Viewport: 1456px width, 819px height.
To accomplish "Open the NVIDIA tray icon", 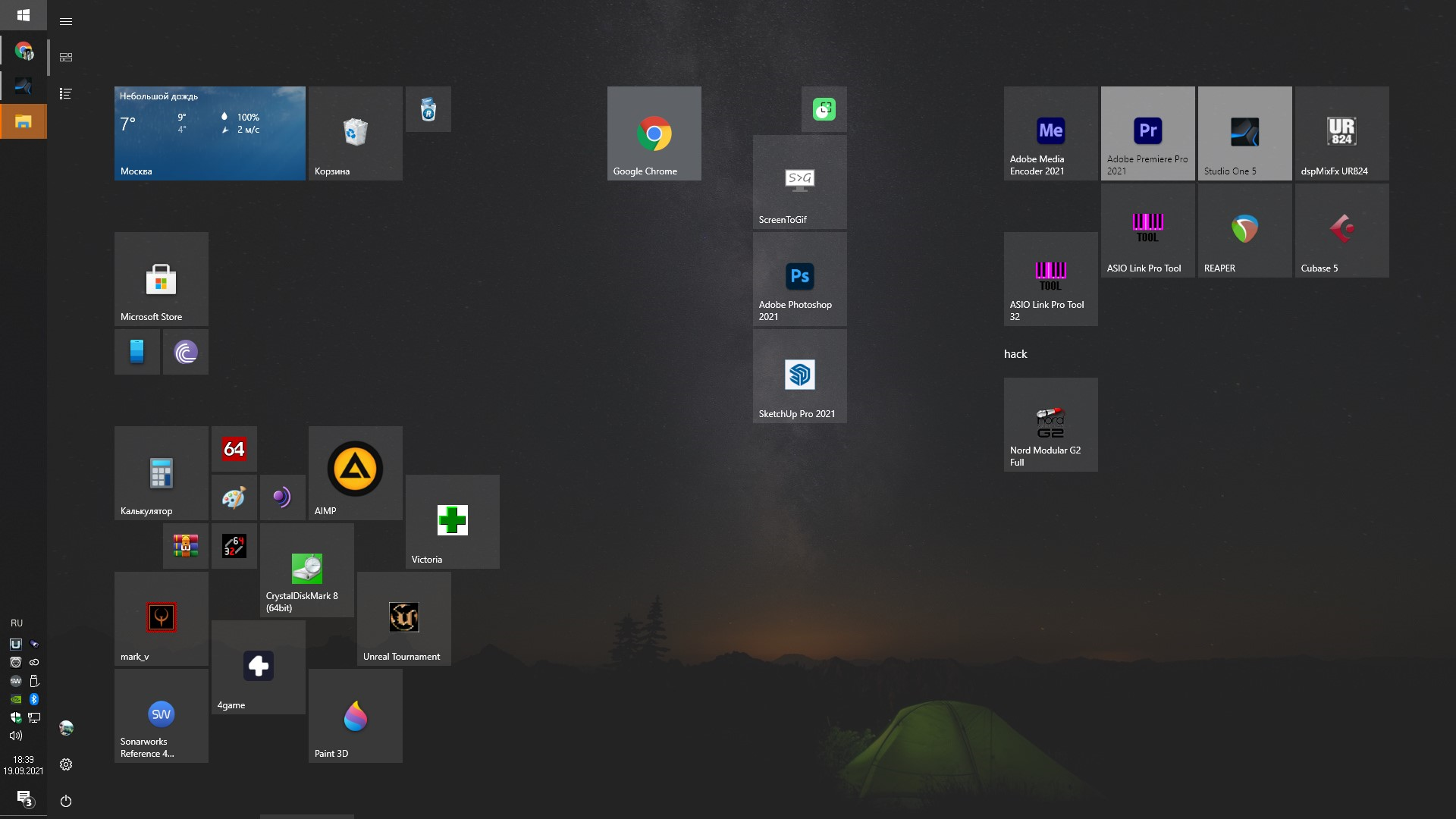I will [16, 699].
